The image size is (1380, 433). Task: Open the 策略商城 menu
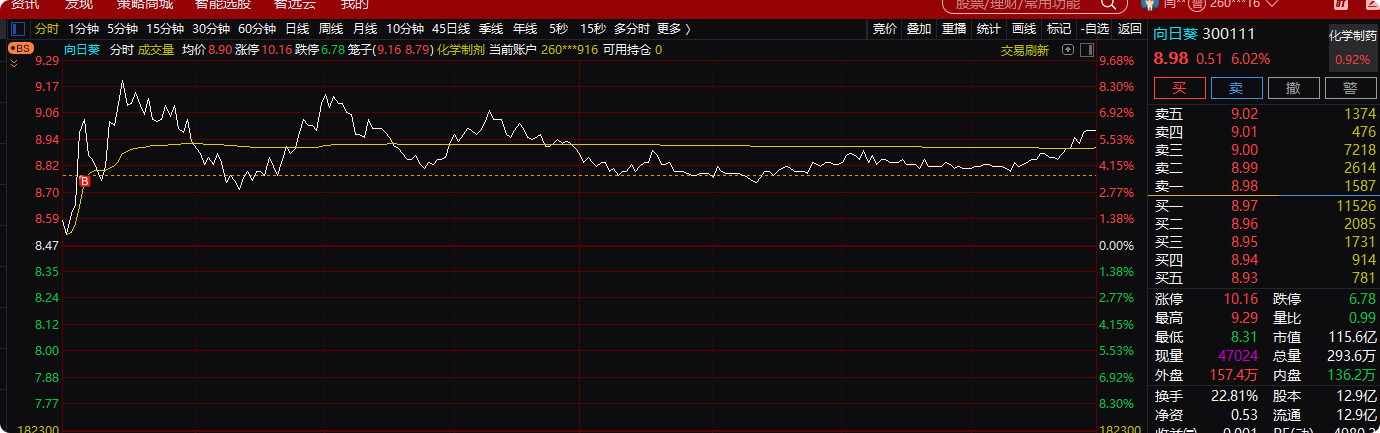coord(145,4)
